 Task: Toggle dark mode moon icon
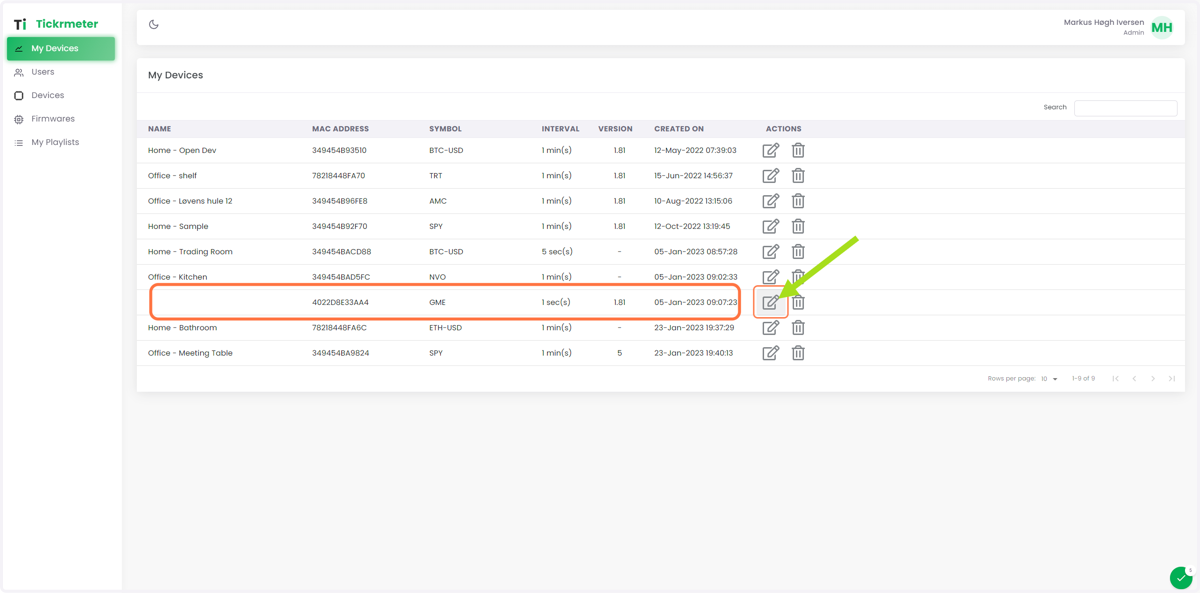point(154,25)
